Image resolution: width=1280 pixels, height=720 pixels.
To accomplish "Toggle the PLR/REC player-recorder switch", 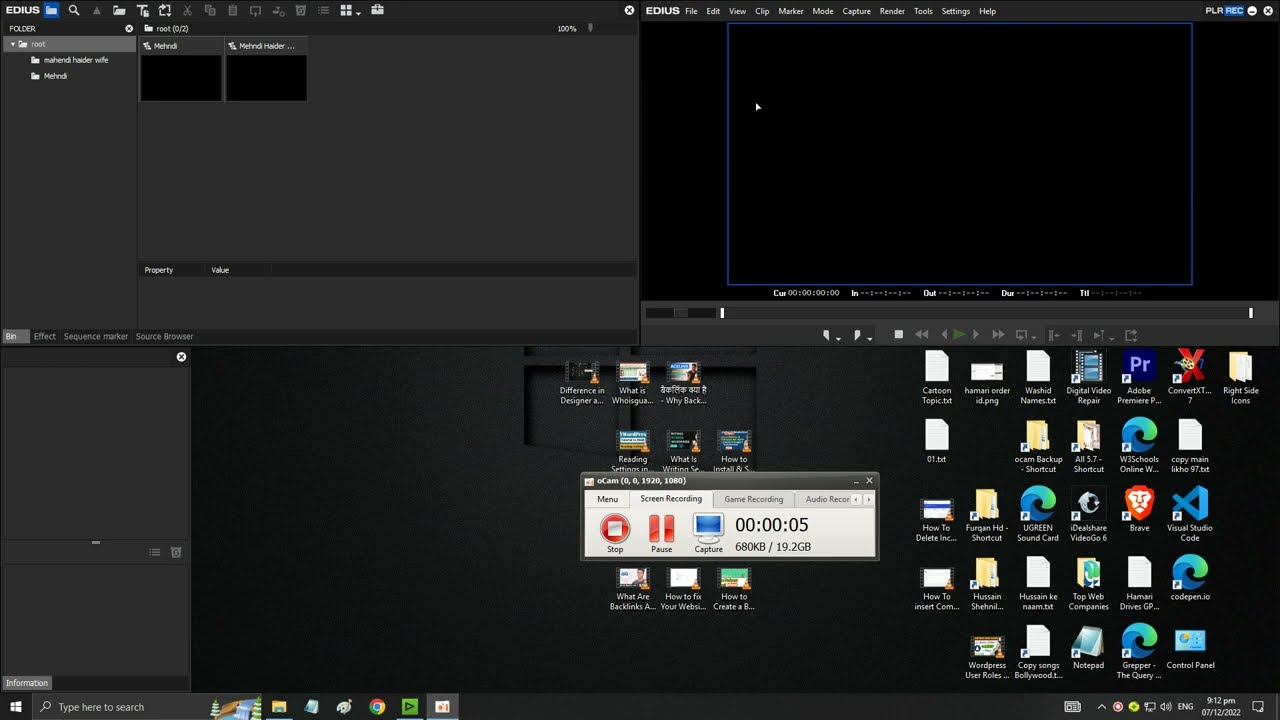I will pos(1225,11).
